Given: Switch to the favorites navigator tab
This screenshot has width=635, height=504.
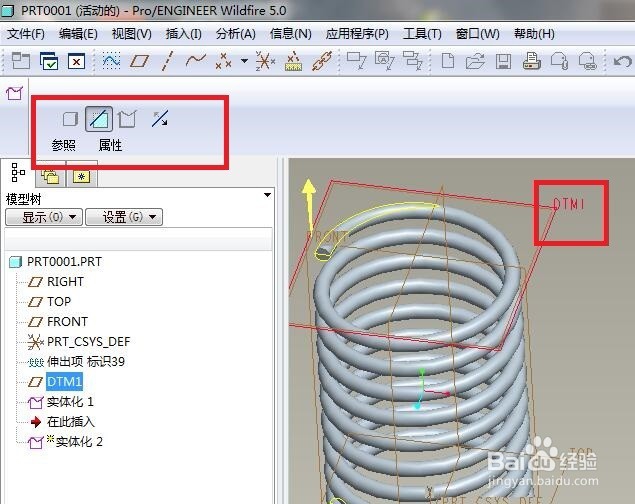Looking at the screenshot, I should [x=82, y=177].
